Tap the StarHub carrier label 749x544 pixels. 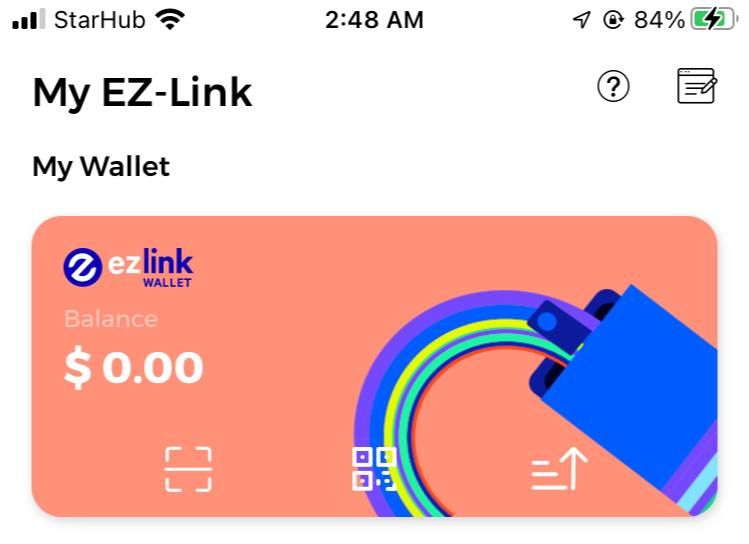pos(99,20)
